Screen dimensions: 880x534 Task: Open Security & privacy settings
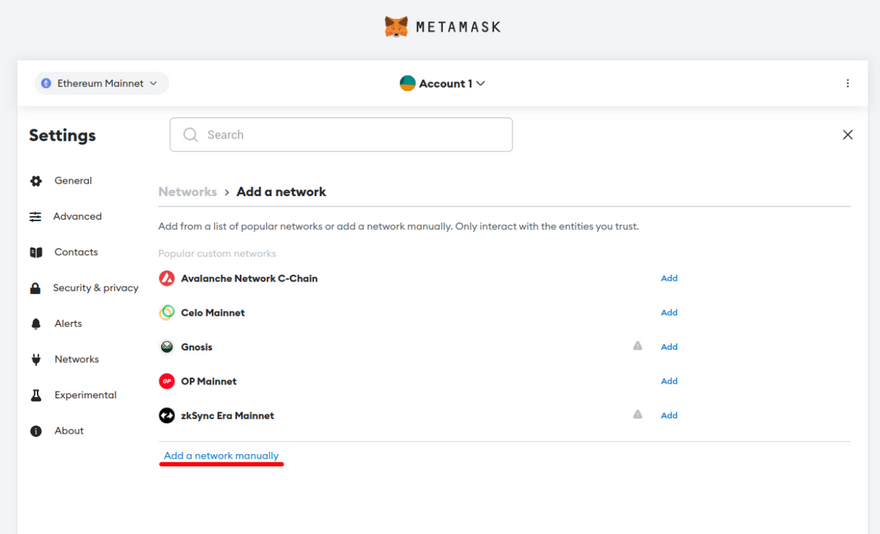click(96, 288)
